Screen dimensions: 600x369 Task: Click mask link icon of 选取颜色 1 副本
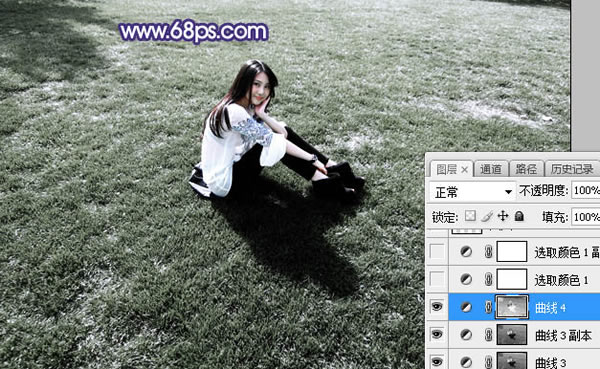point(488,251)
